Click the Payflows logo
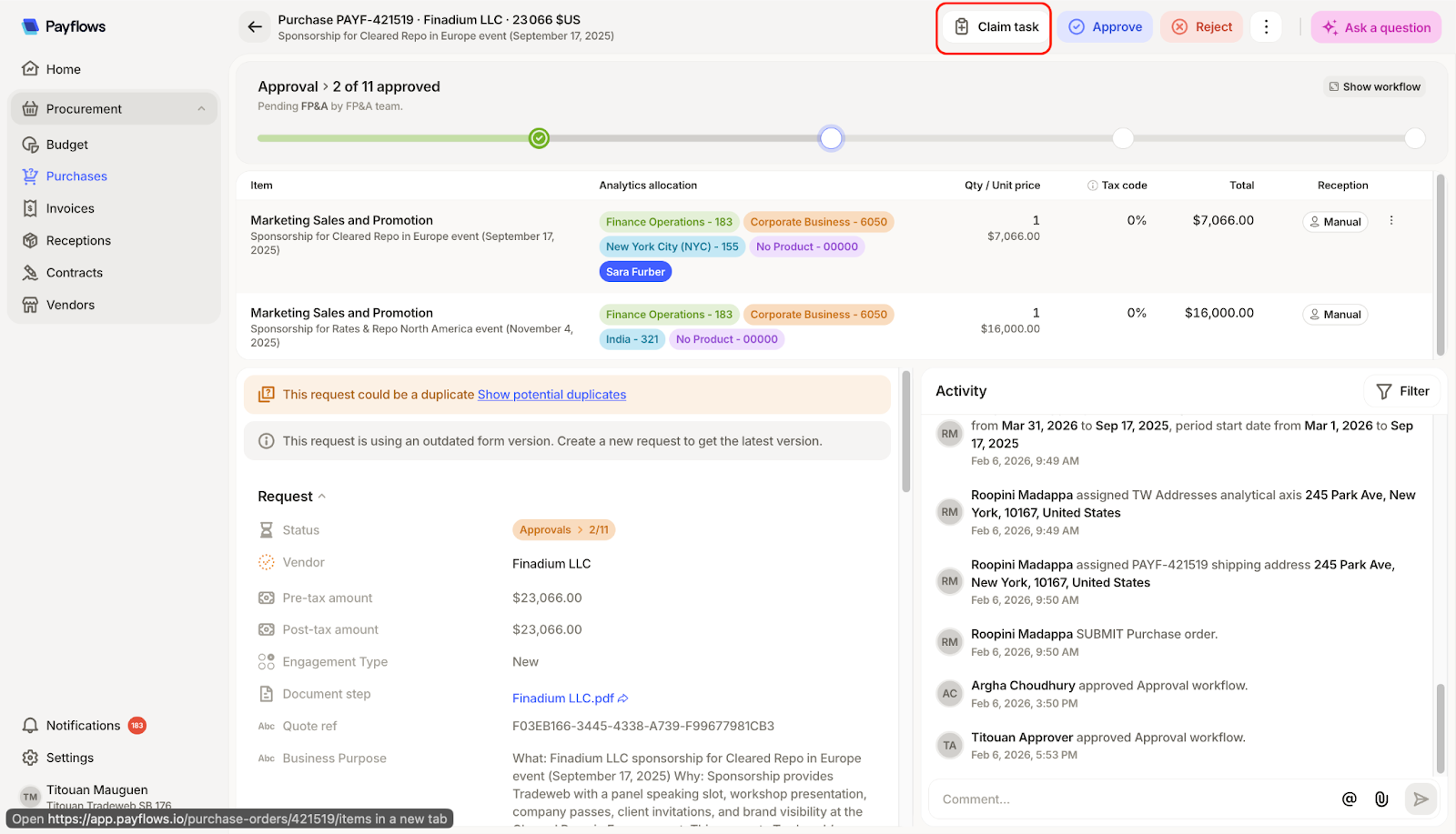The height and width of the screenshot is (834, 1456). pyautogui.click(x=64, y=26)
